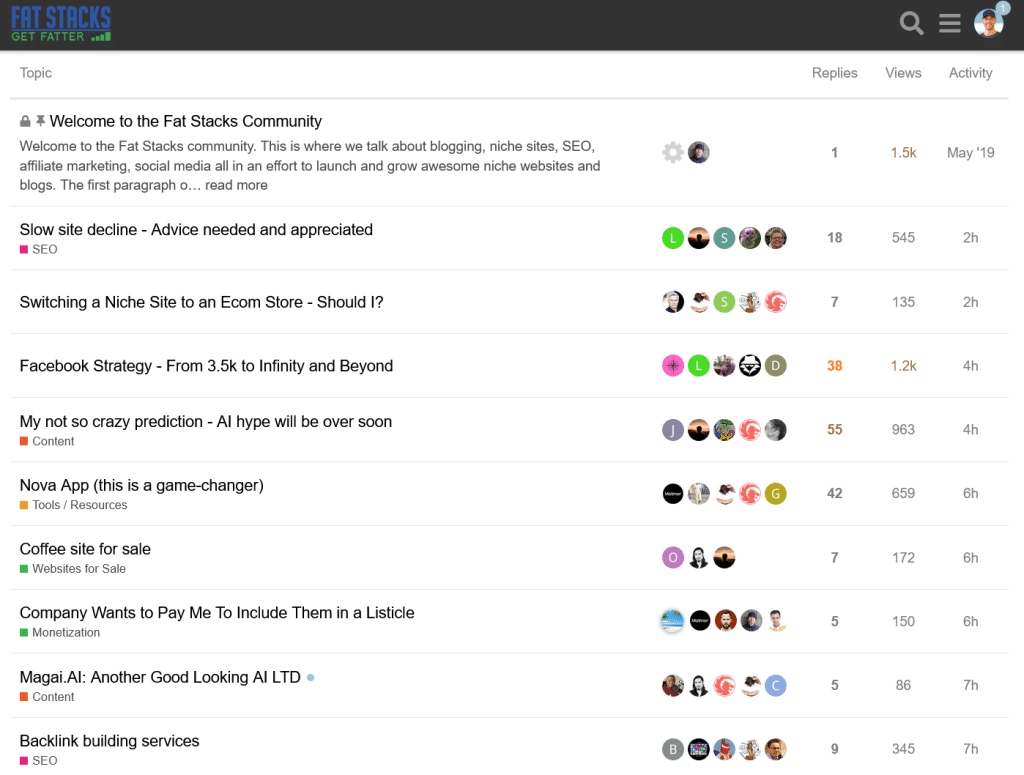Click green L avatar on Slow site decline

tap(673, 238)
